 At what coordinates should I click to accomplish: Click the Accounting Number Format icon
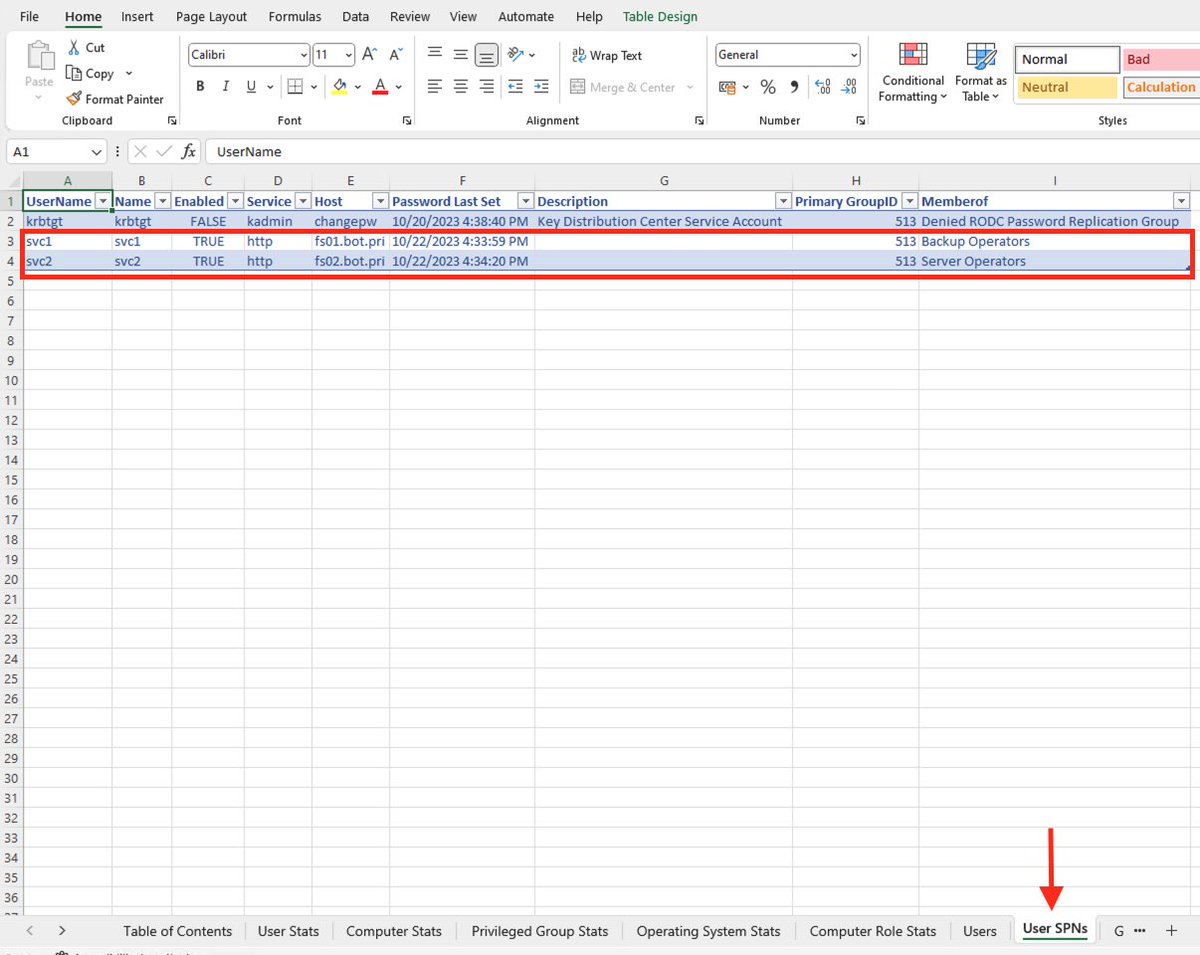(x=727, y=87)
